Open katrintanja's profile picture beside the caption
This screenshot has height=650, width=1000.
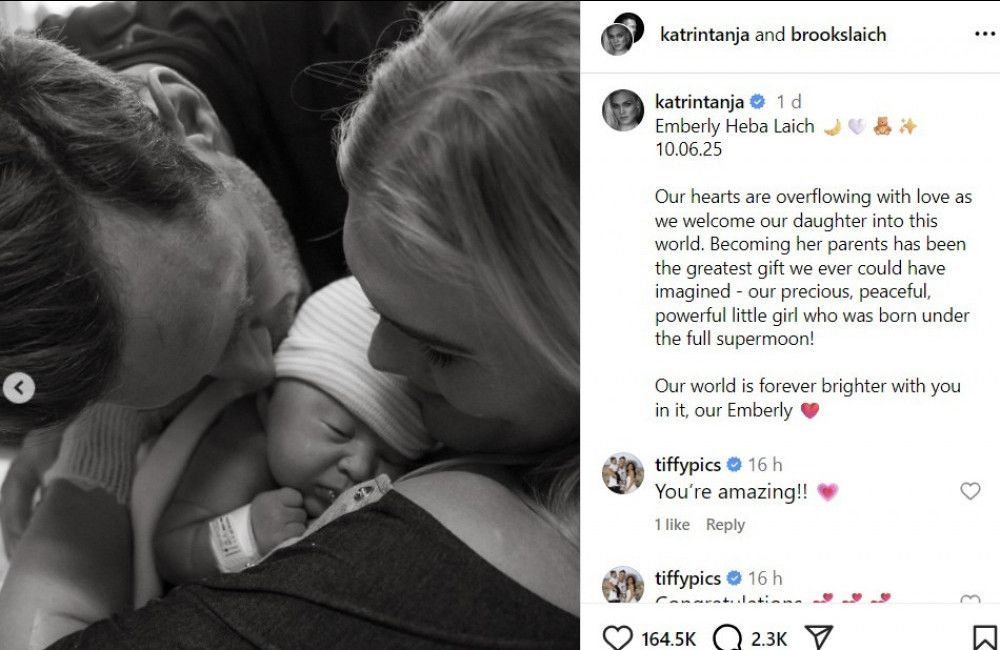(622, 110)
